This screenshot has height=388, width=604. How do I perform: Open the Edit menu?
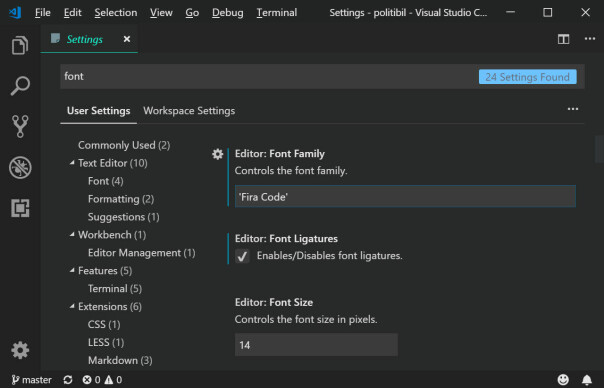tap(72, 13)
